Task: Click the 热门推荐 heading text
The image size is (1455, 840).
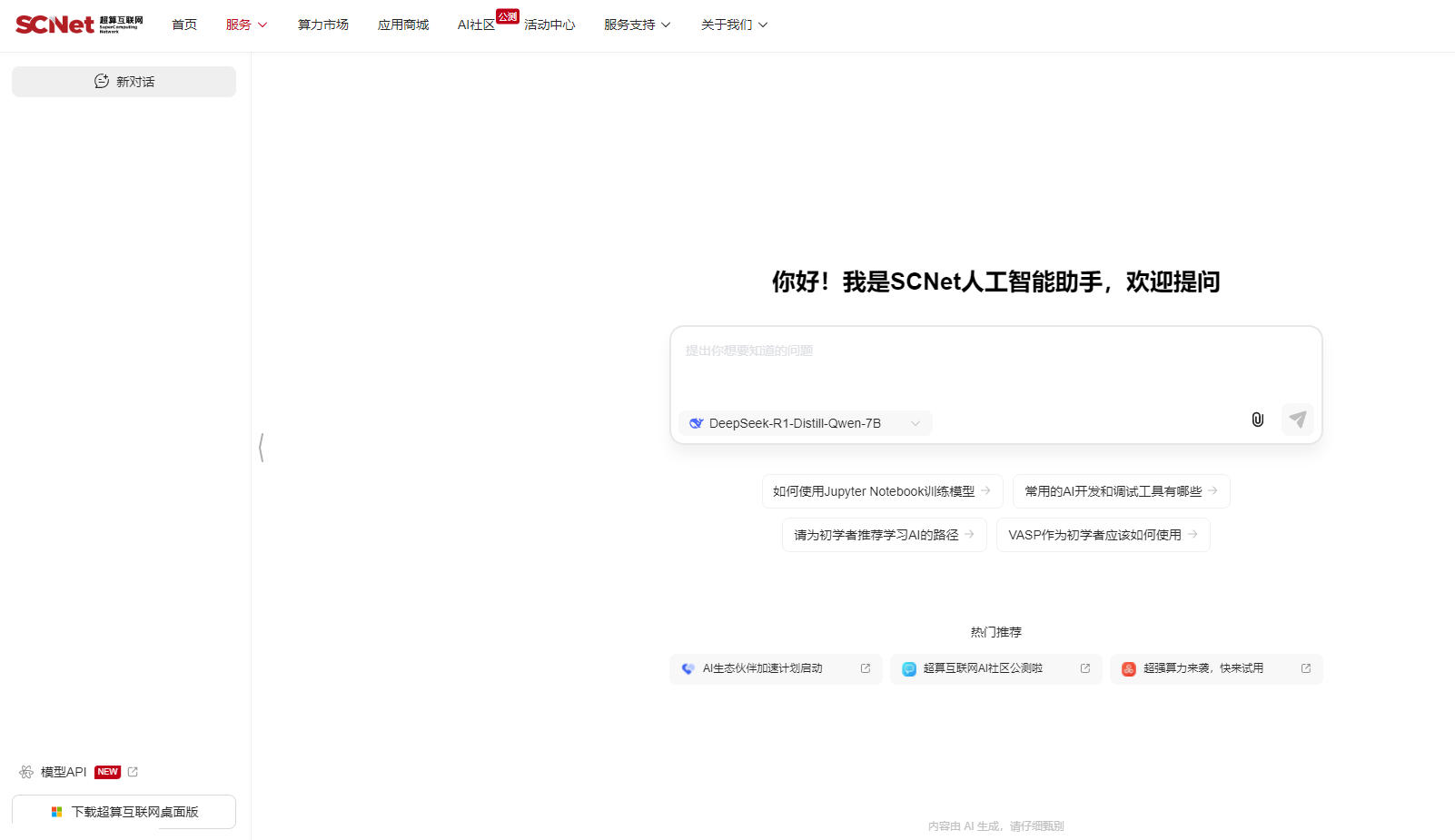Action: 996,632
